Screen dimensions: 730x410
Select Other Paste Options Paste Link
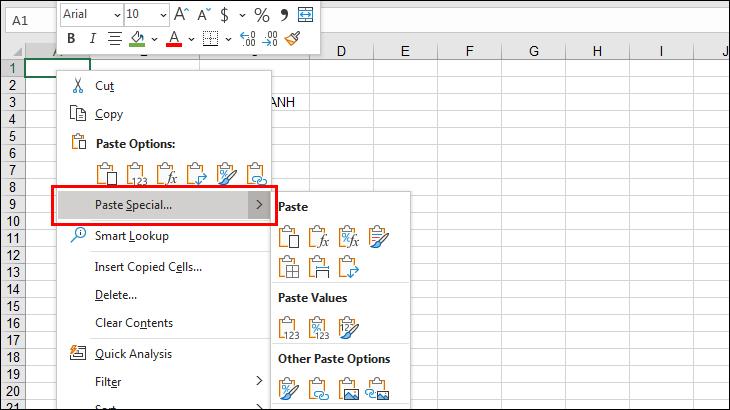[318, 389]
